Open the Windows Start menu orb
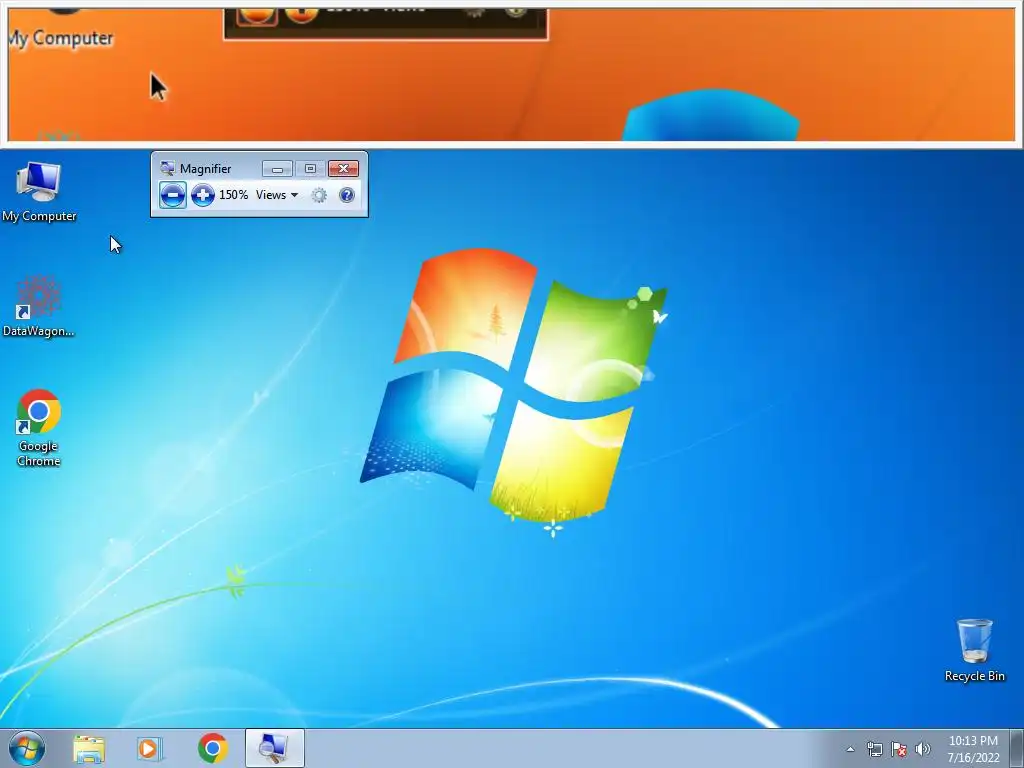This screenshot has width=1024, height=768. point(27,748)
